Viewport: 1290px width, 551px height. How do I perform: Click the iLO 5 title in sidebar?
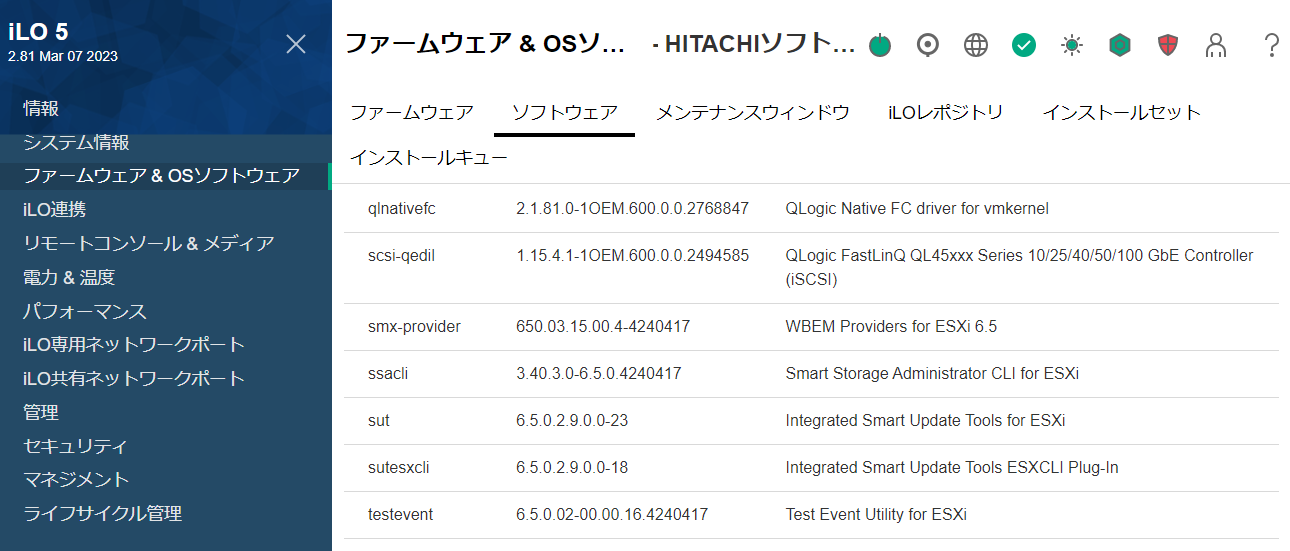(38, 31)
